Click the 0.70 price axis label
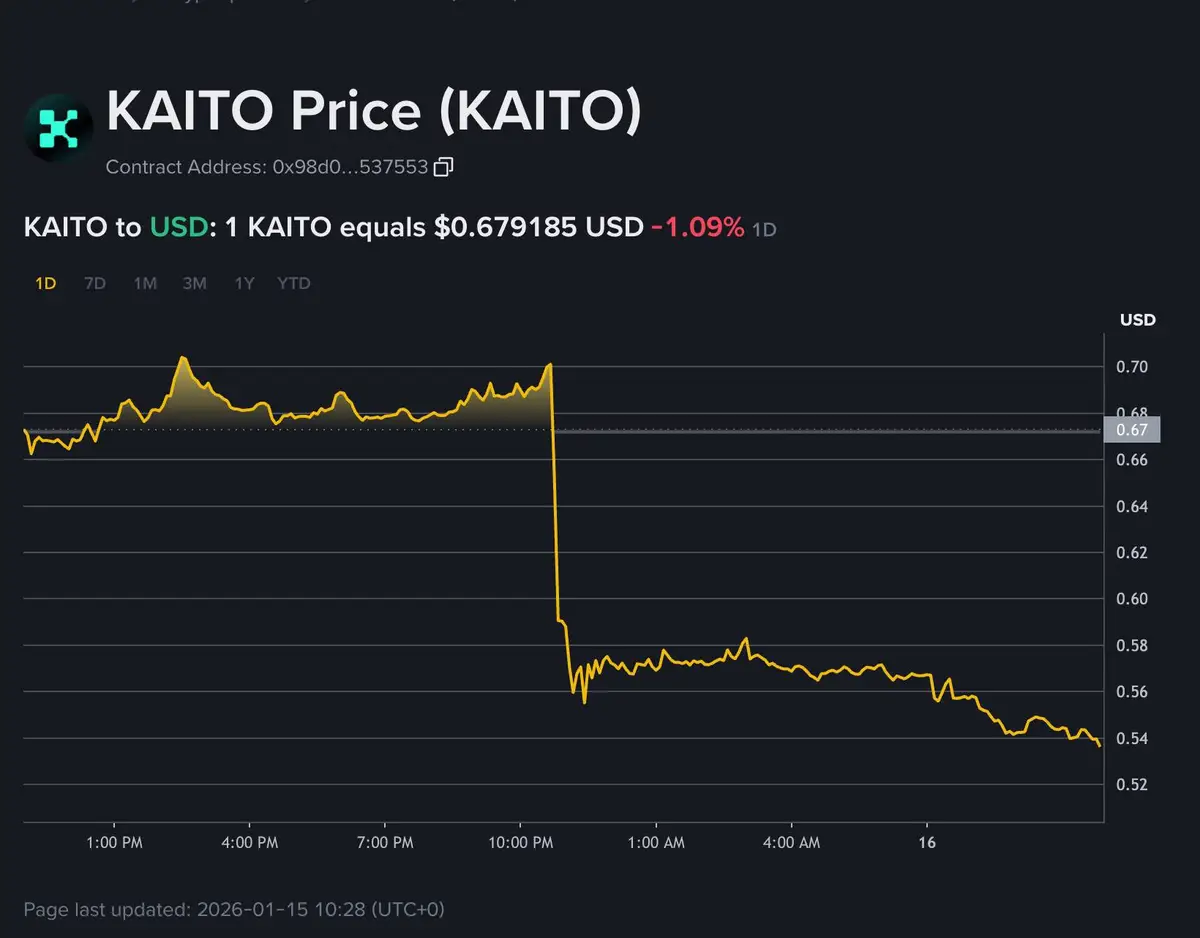 coord(1132,367)
